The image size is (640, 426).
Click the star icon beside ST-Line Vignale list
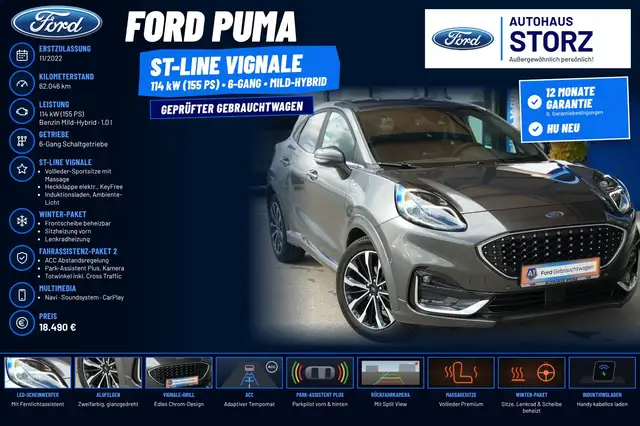coord(22,169)
